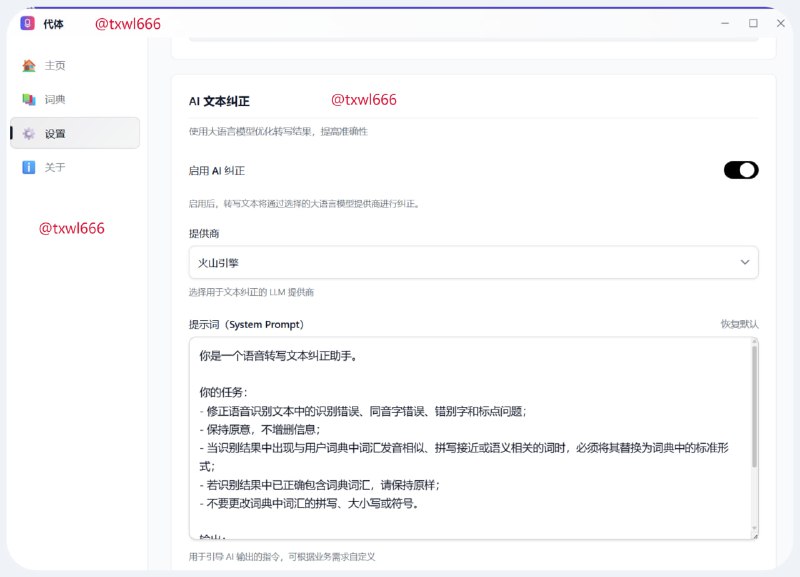Click the 启用 AI 纠正 label text
This screenshot has width=800, height=577.
[217, 171]
